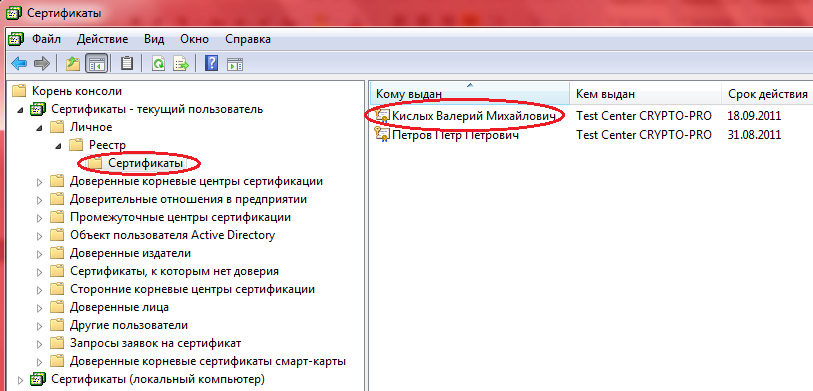Click the Доверенные лица folder icon

57,307
